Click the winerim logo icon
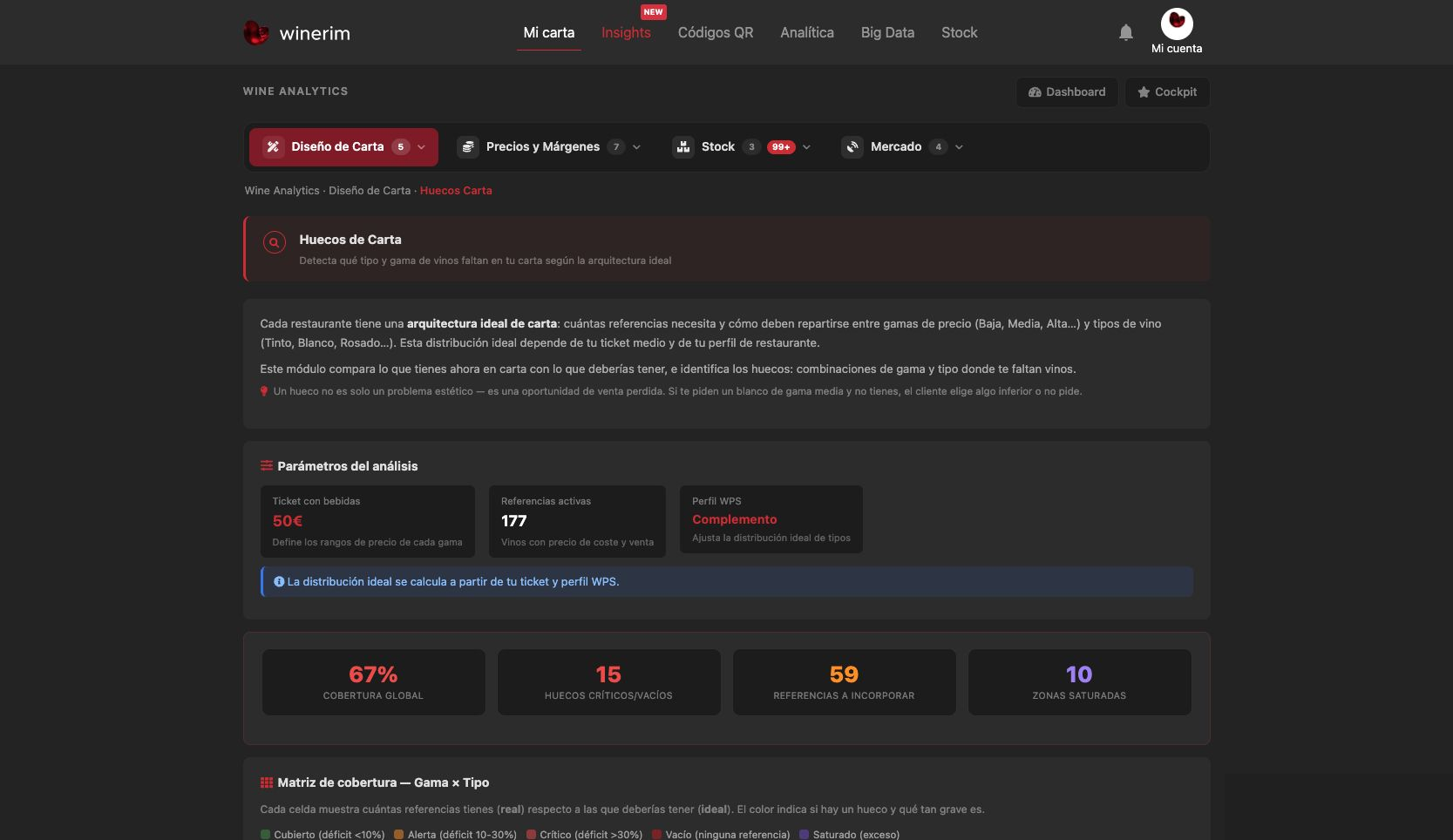 coord(255,33)
